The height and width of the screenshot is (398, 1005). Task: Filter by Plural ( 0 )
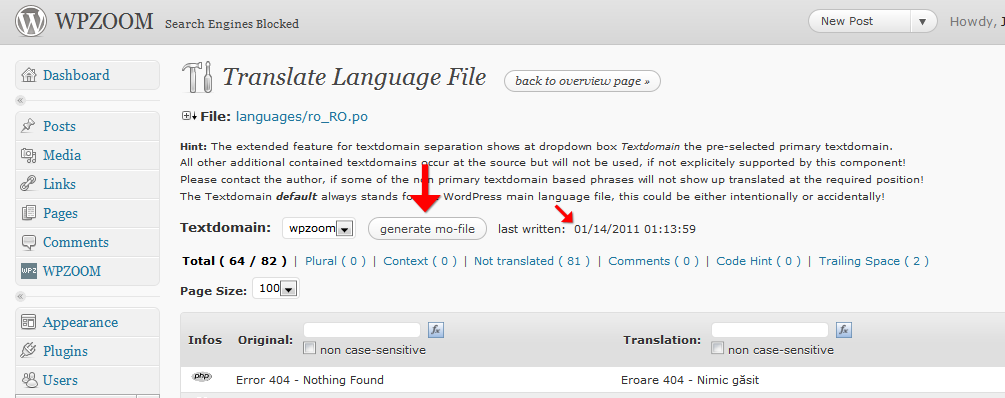[x=336, y=261]
